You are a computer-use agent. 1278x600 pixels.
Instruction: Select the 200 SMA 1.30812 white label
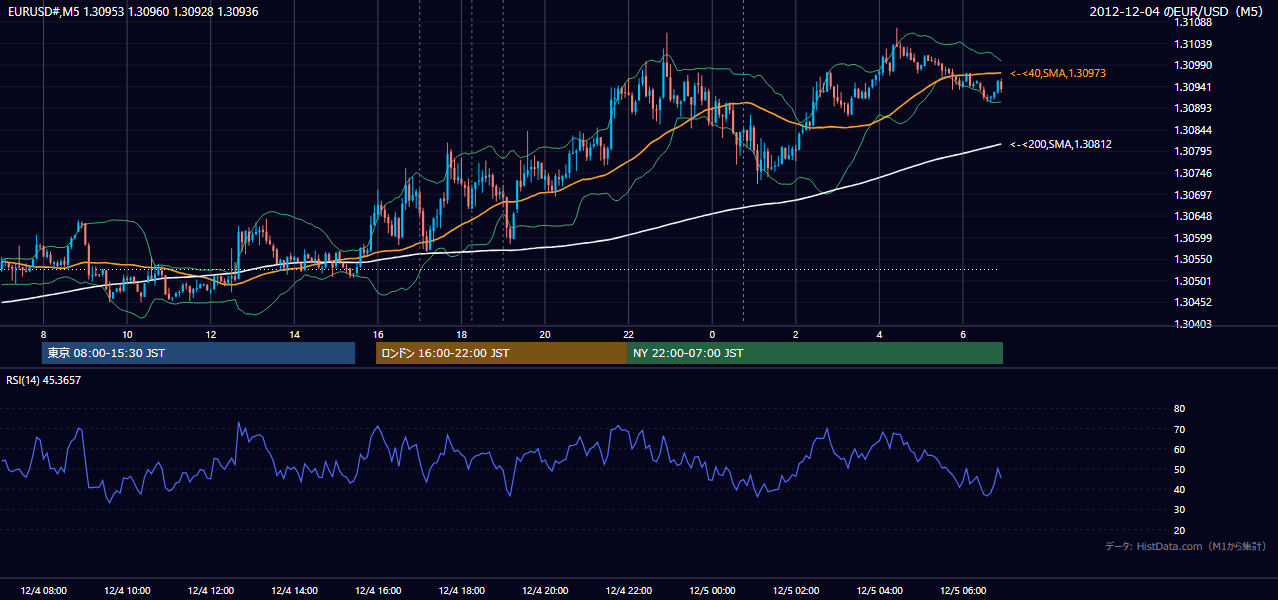coord(1061,145)
